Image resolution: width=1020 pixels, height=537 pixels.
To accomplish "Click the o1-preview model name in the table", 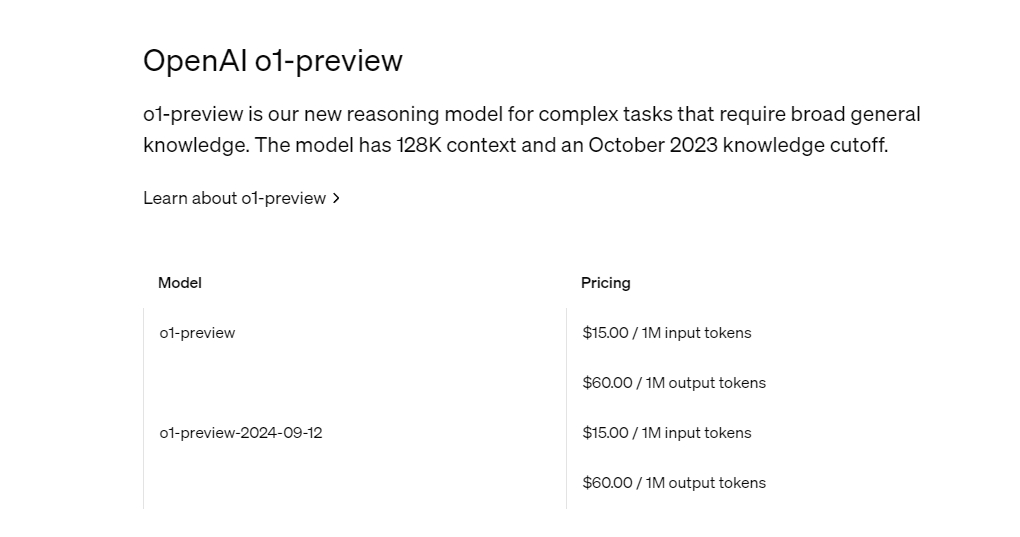I will pos(197,333).
